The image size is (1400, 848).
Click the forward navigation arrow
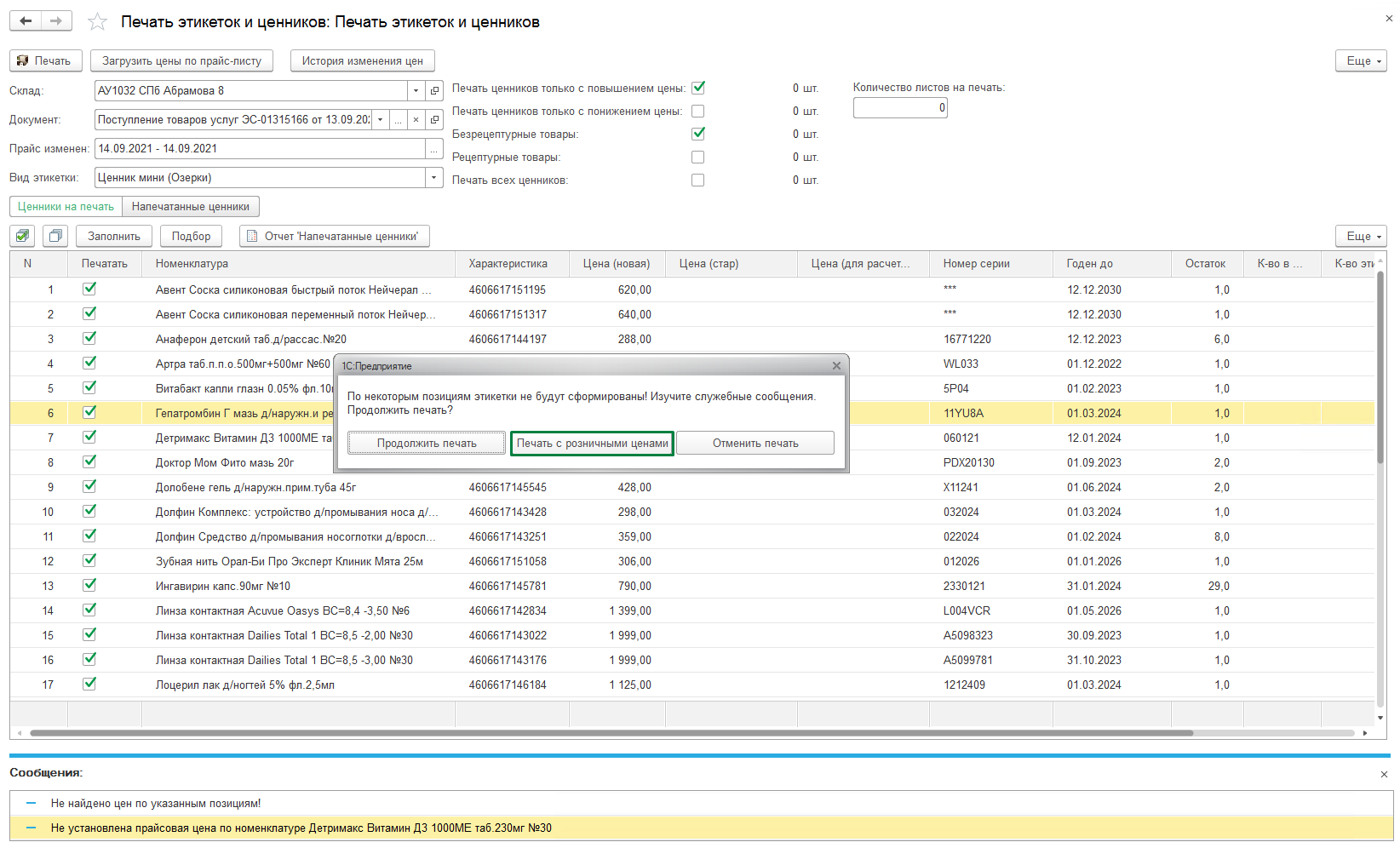(x=56, y=21)
